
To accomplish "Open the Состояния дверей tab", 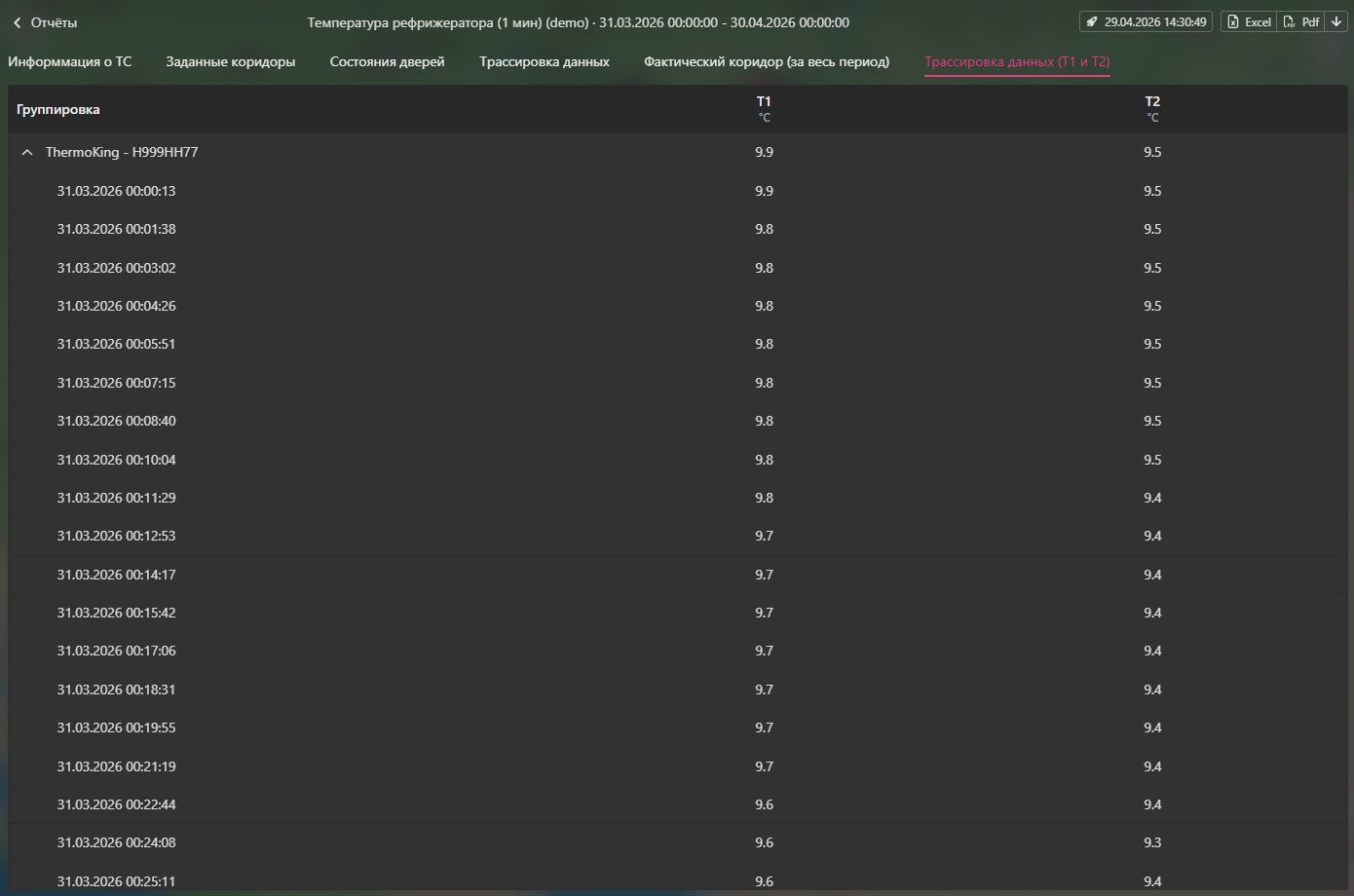I will [x=387, y=61].
